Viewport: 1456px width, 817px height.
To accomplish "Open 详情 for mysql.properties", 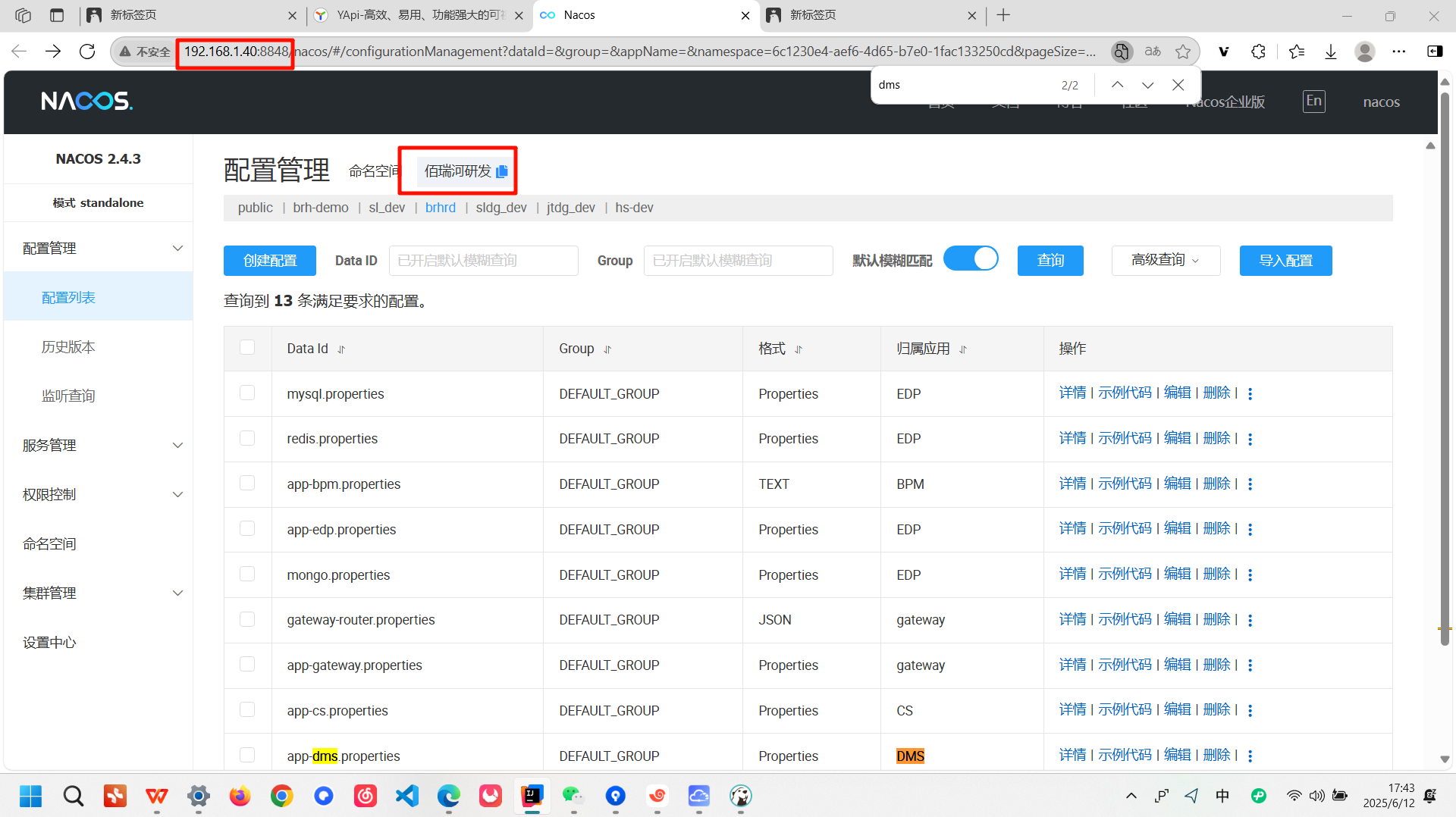I will tap(1072, 393).
